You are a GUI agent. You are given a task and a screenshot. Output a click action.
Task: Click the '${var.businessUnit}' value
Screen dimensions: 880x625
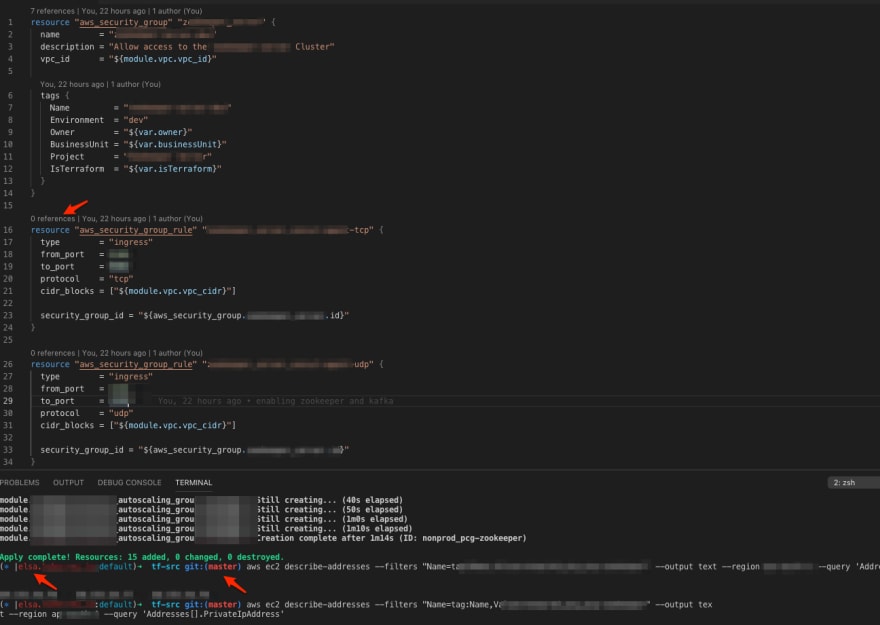click(x=175, y=144)
